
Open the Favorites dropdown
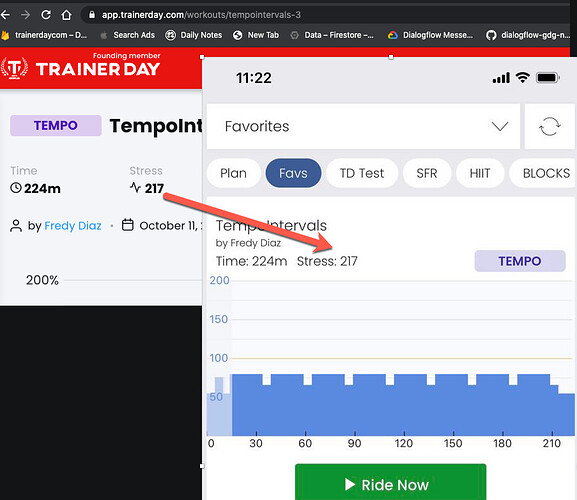pos(363,127)
